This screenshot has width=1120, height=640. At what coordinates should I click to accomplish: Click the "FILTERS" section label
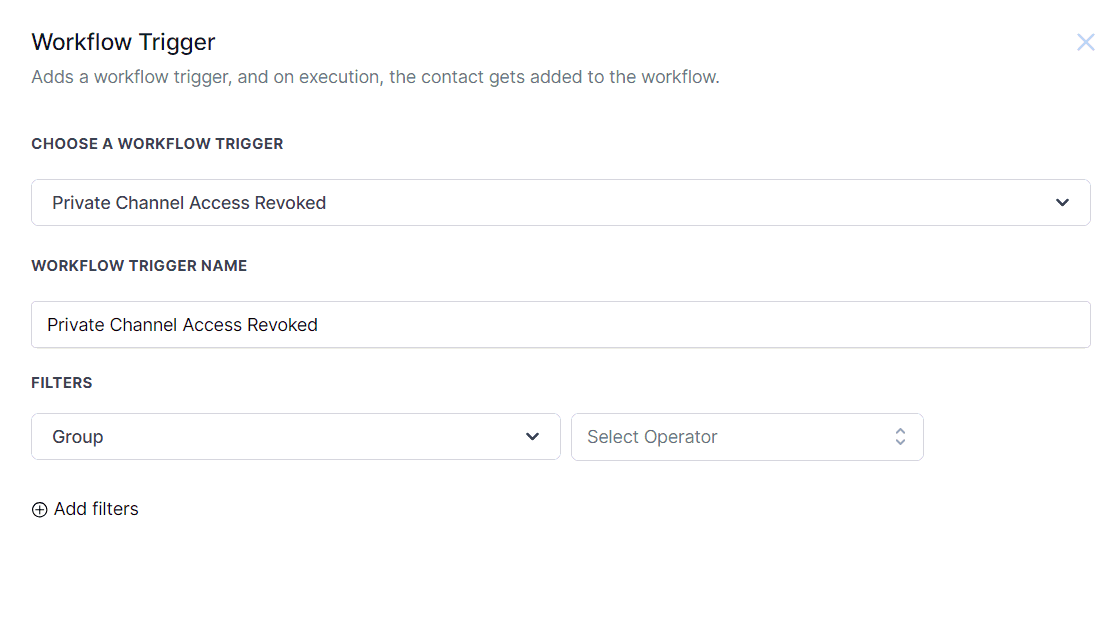coord(62,383)
